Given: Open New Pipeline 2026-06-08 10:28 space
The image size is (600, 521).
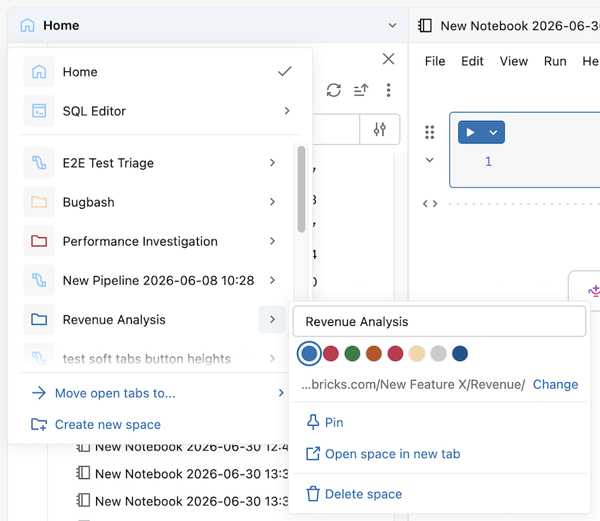Looking at the screenshot, I should coord(153,280).
